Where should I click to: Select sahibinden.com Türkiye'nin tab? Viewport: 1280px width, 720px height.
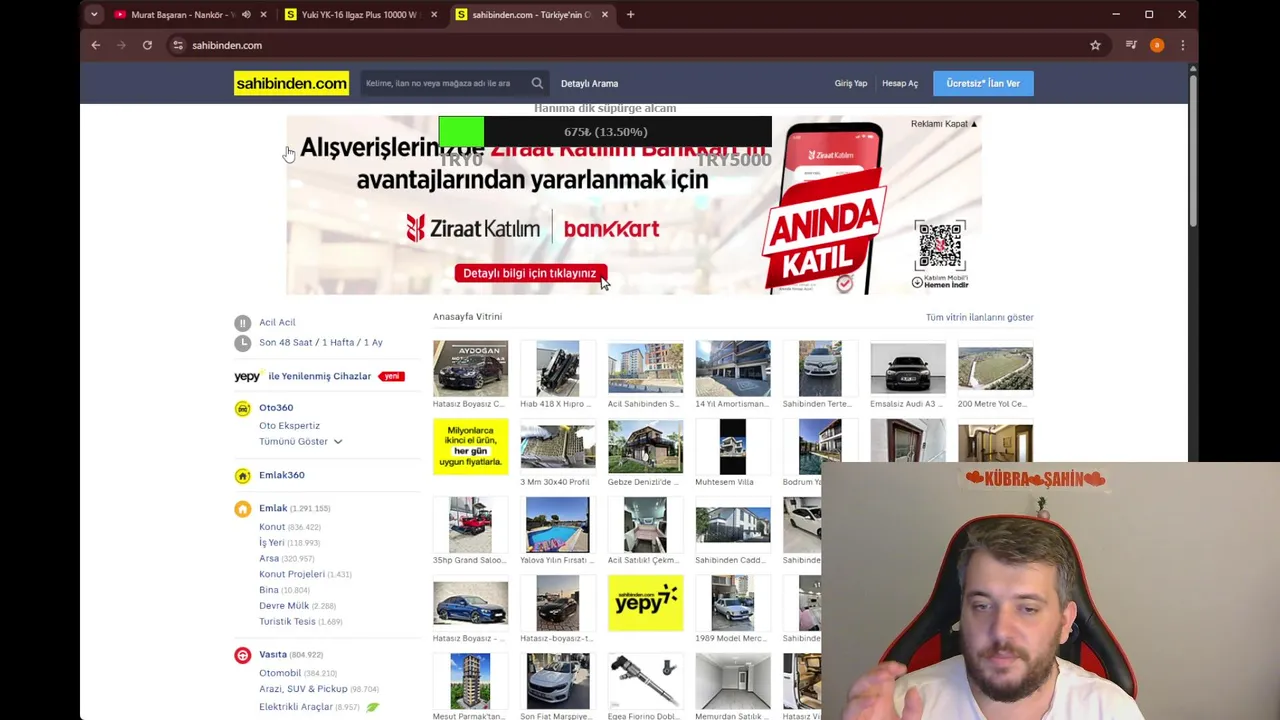tap(530, 15)
